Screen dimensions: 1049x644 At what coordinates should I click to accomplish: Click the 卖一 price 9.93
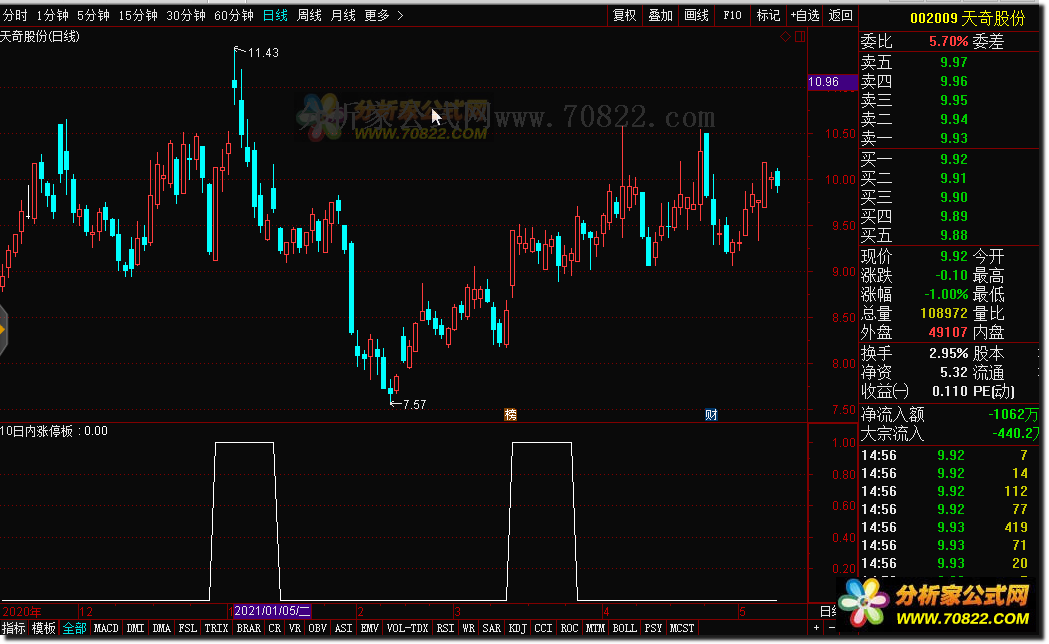(953, 138)
